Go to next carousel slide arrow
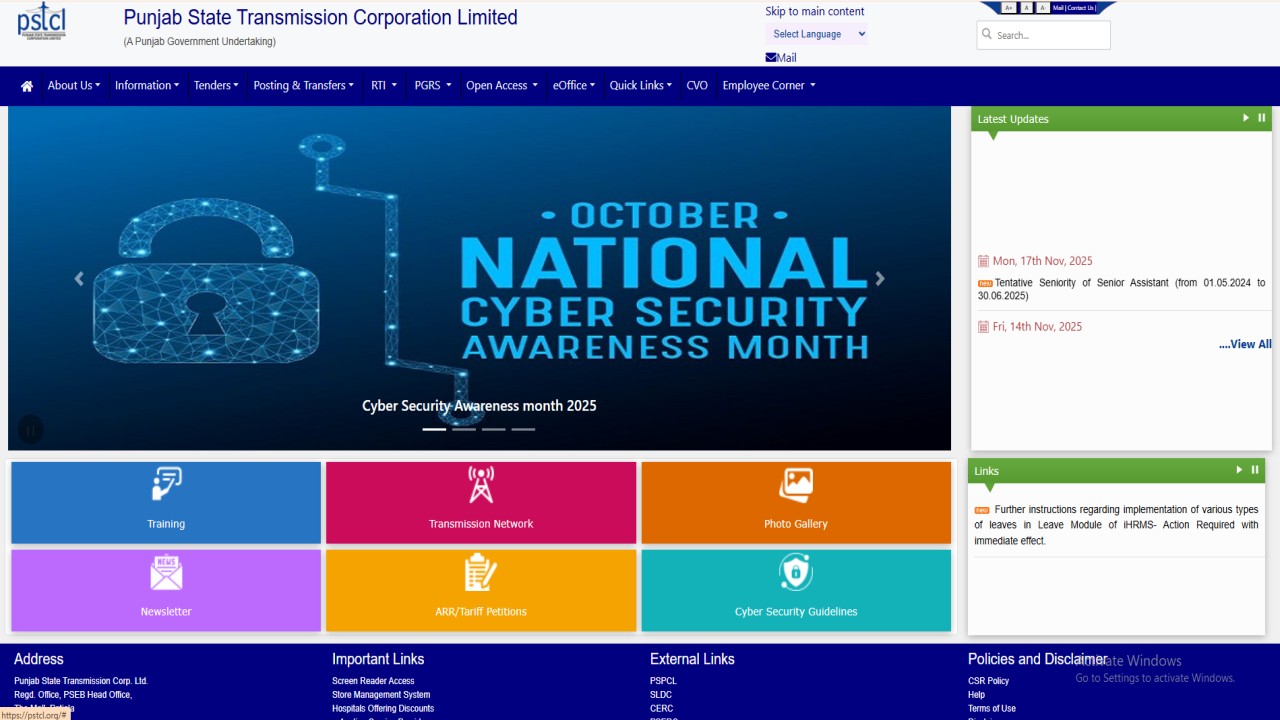This screenshot has height=720, width=1280. coord(880,279)
